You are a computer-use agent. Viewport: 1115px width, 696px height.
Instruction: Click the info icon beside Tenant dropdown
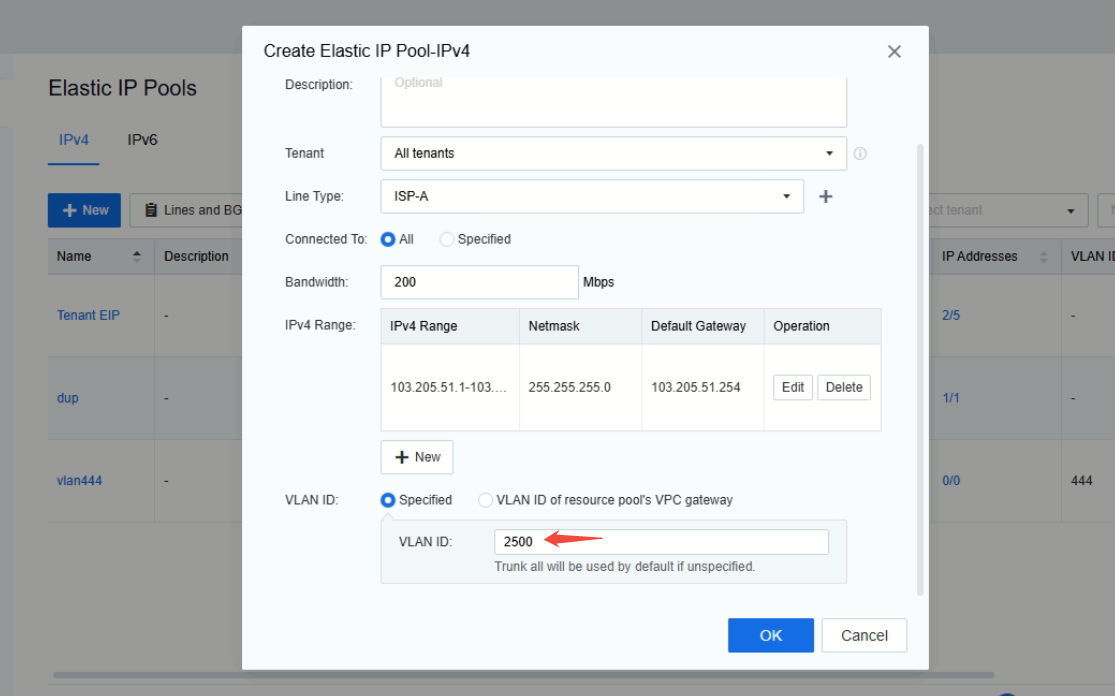pos(858,152)
